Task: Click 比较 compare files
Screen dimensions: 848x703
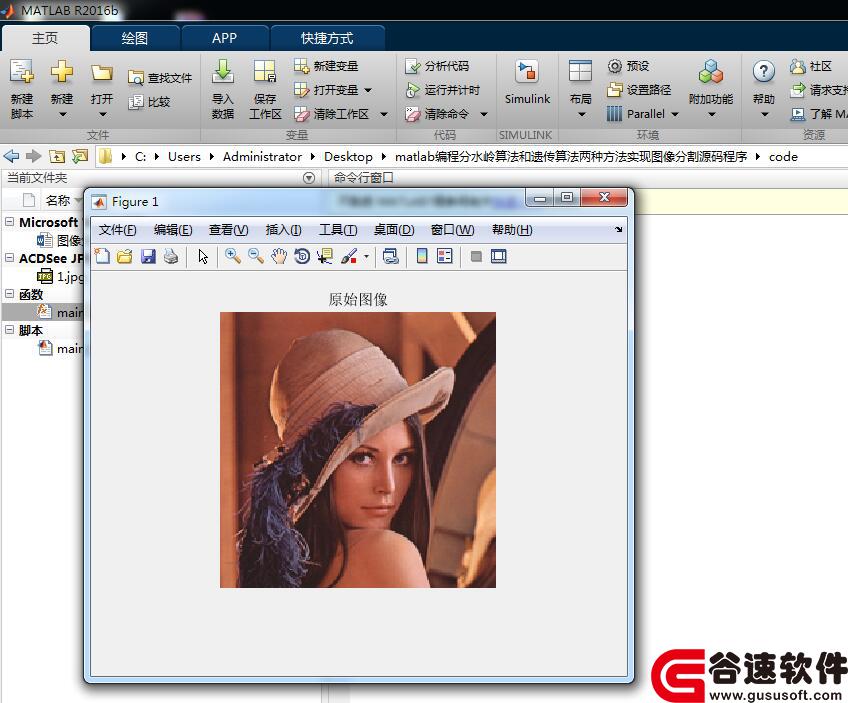Action: [149, 102]
